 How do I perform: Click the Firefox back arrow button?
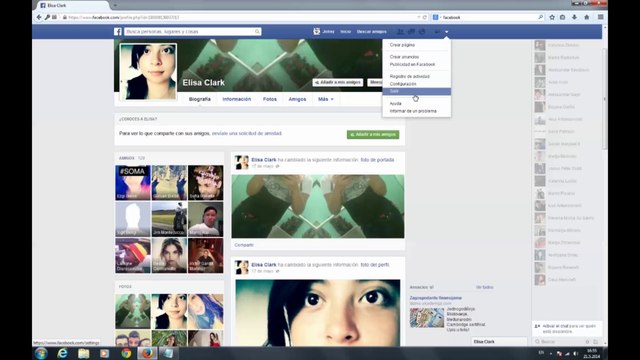click(39, 17)
